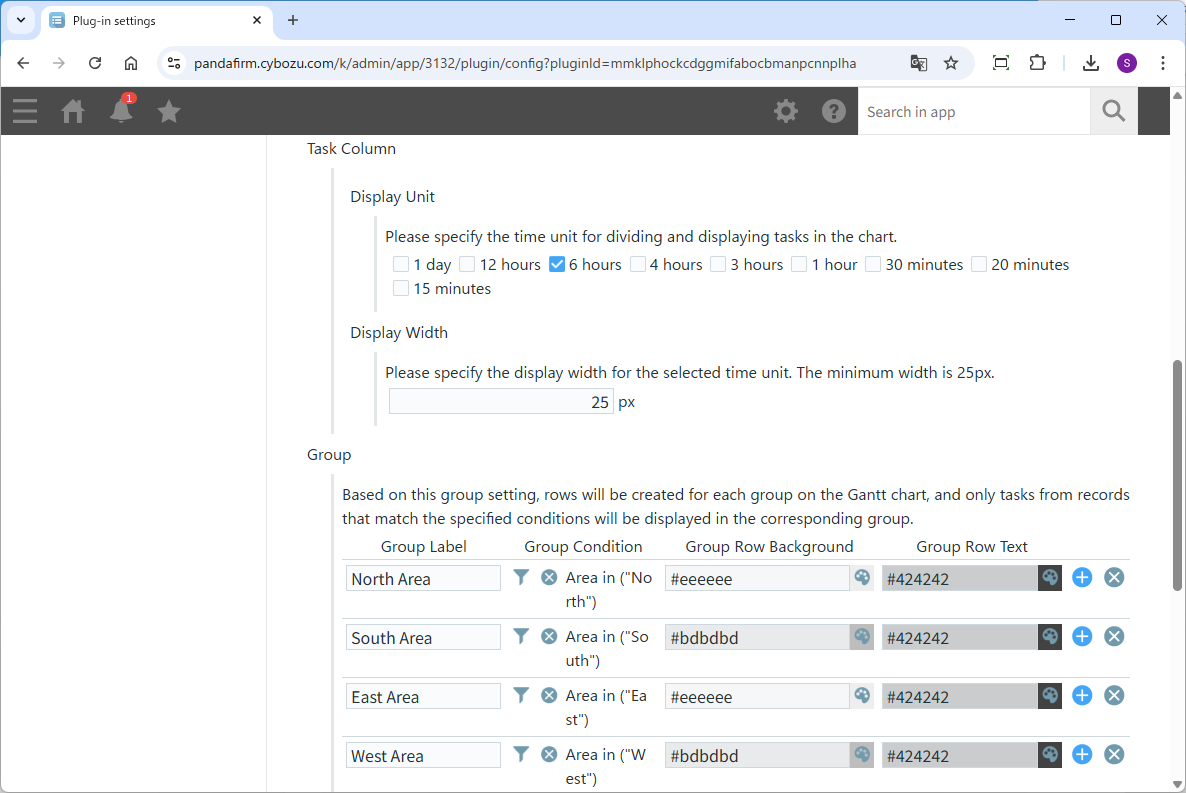Delete the West Area group row
Image resolution: width=1186 pixels, height=793 pixels.
(1114, 754)
